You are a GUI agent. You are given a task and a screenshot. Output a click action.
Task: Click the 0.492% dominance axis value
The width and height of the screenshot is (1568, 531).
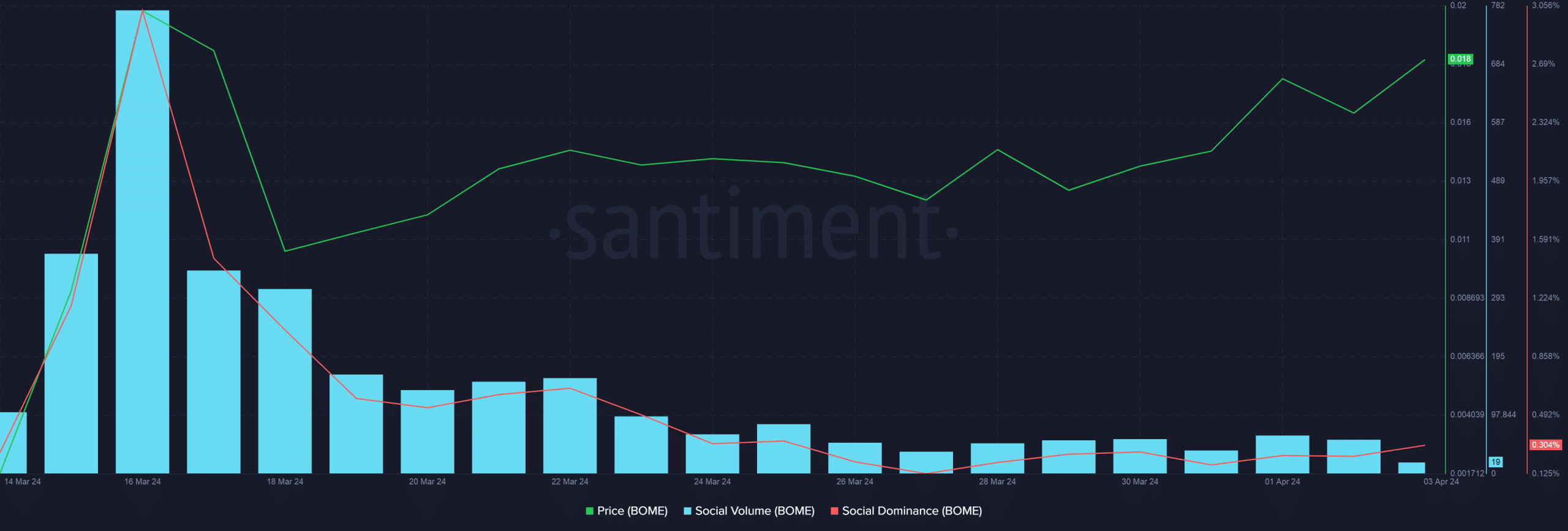pos(1545,415)
